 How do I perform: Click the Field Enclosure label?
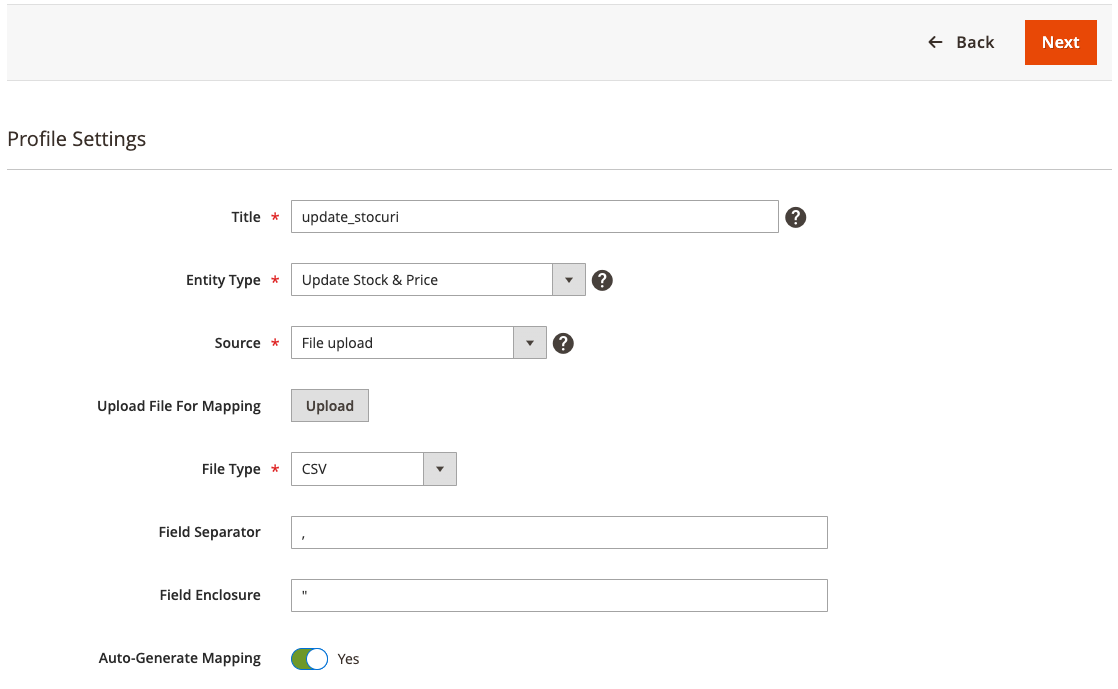210,595
